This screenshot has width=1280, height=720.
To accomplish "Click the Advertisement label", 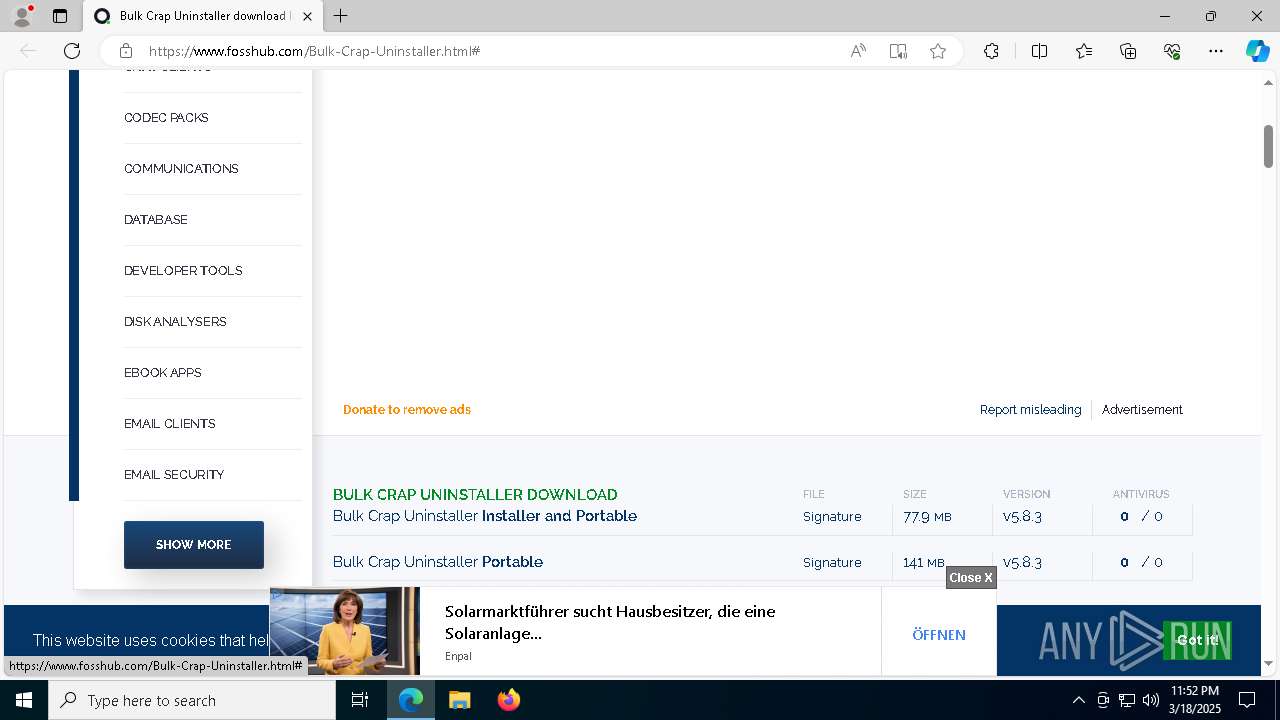I will coord(1142,410).
